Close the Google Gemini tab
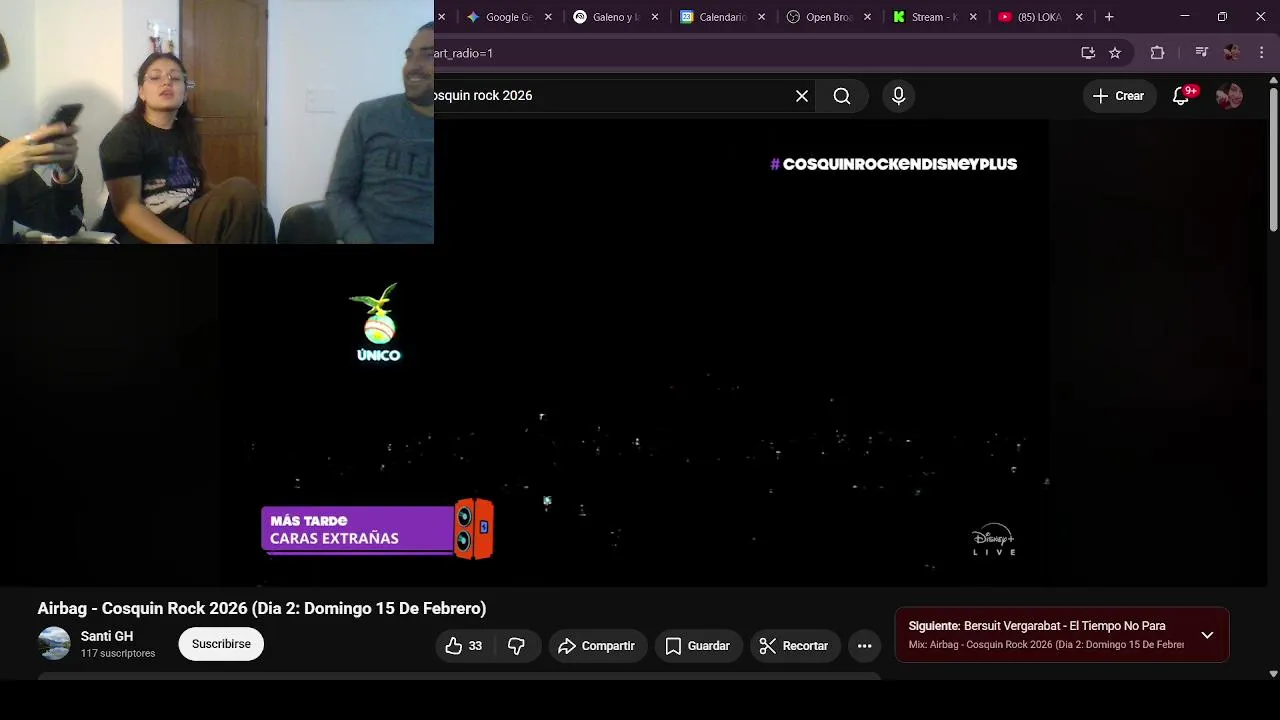Screen dimensions: 1280x720 [548, 17]
